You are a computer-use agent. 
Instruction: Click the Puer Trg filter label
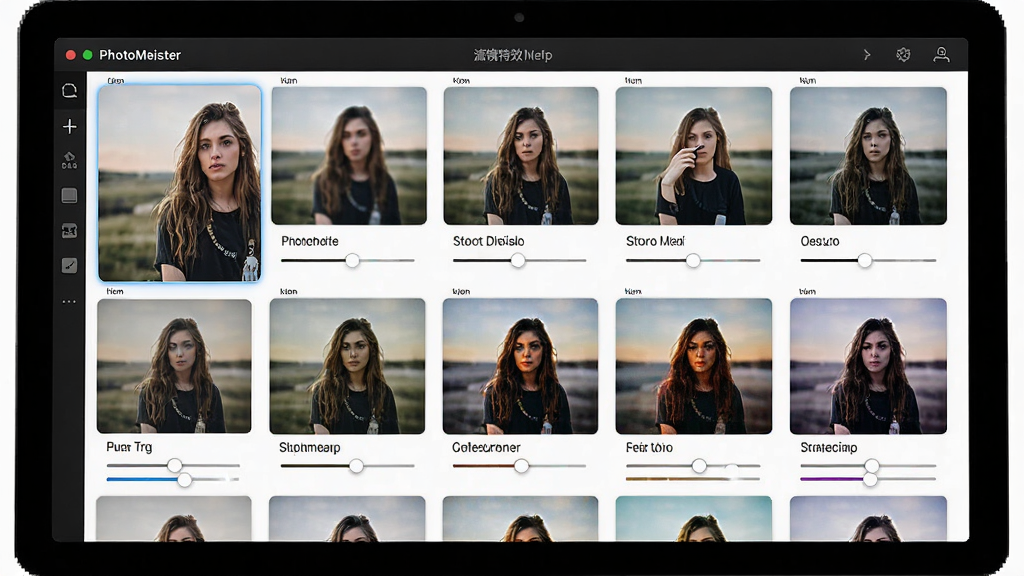tap(129, 447)
